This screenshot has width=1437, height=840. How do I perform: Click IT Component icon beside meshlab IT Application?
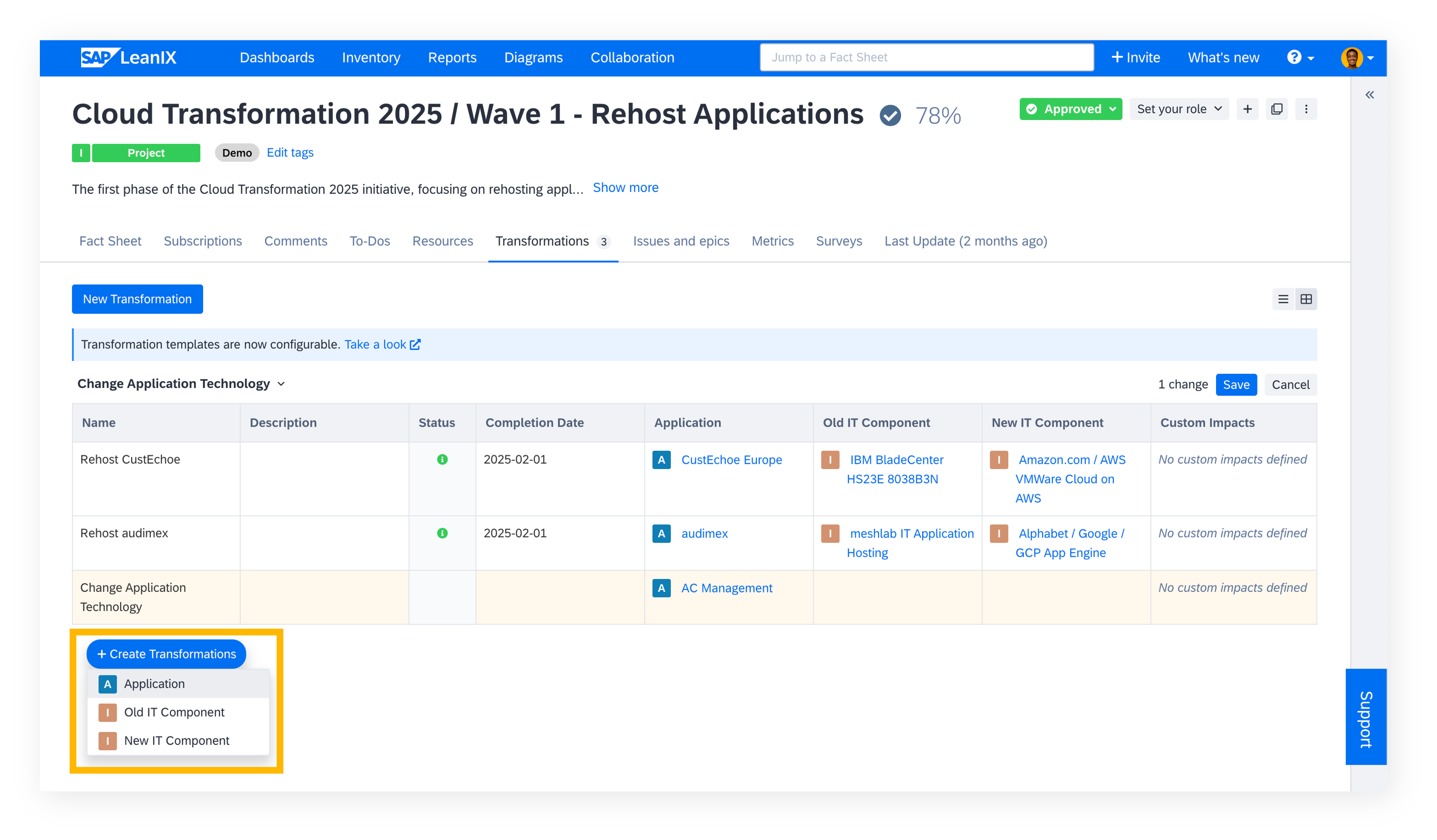tap(830, 533)
